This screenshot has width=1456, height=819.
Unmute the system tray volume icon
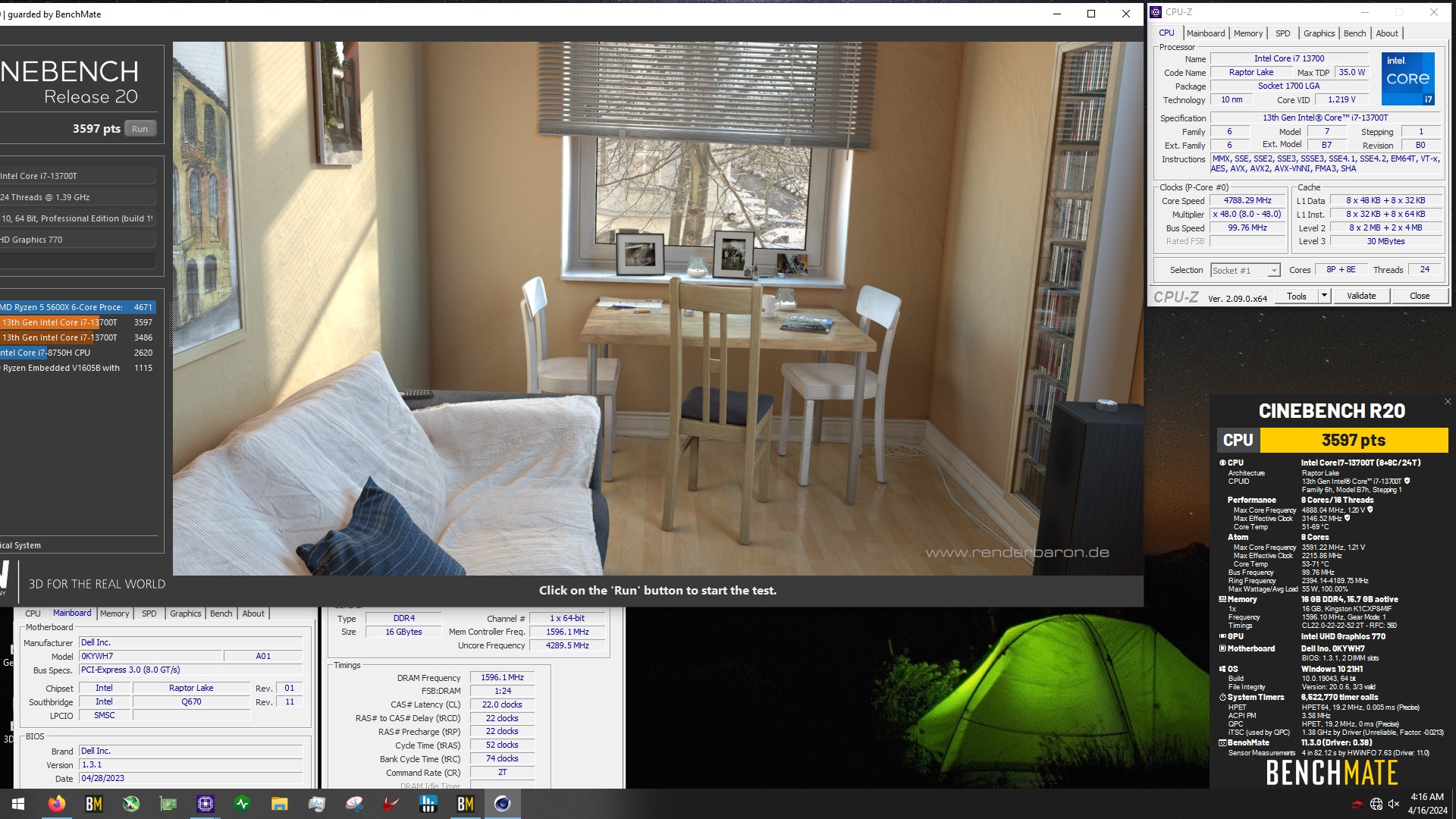pyautogui.click(x=1394, y=805)
